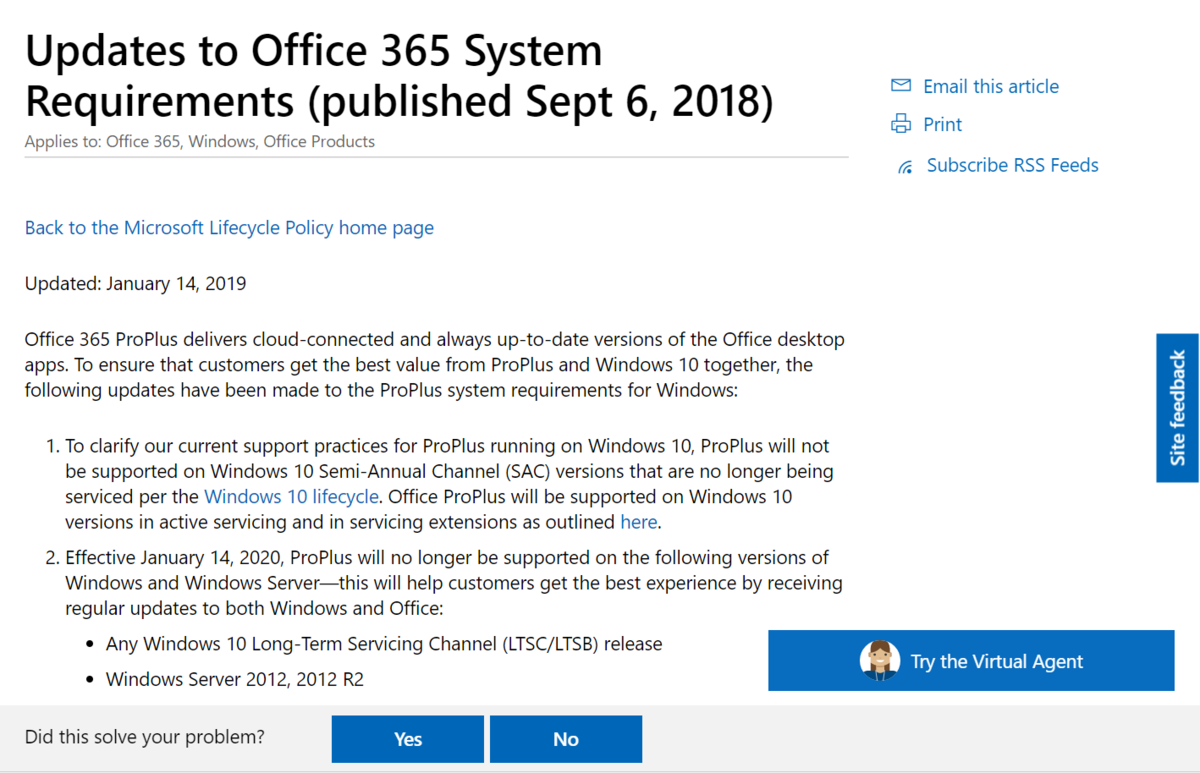Open Subscribe RSS Feeds link
Image resolution: width=1200 pixels, height=773 pixels.
point(1013,165)
